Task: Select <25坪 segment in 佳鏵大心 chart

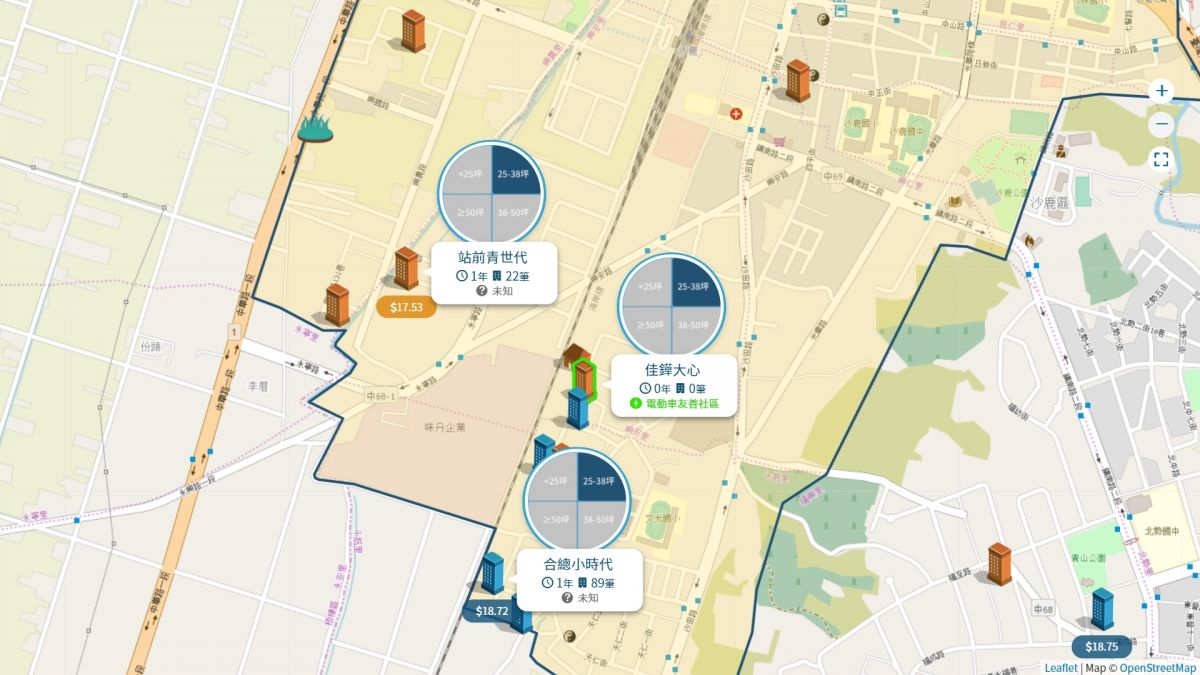Action: coord(648,282)
